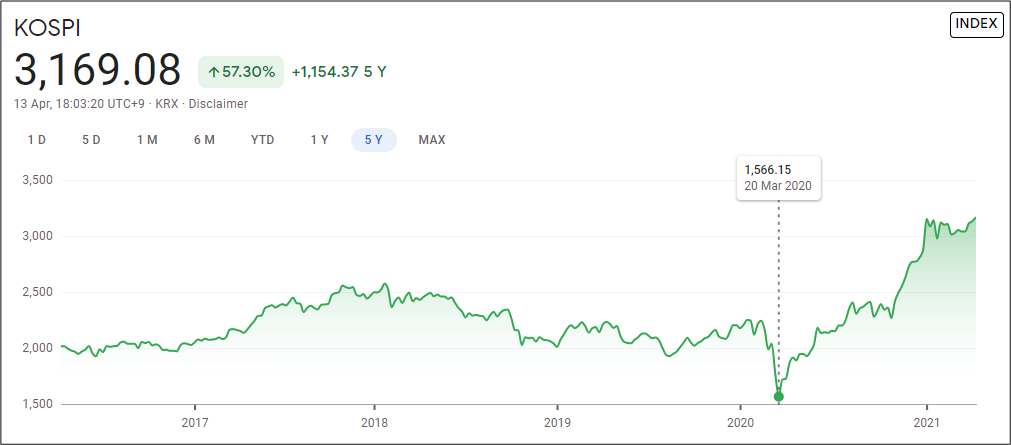Click the 2019 x-axis label
Screen dimensions: 1011x445
pos(557,422)
